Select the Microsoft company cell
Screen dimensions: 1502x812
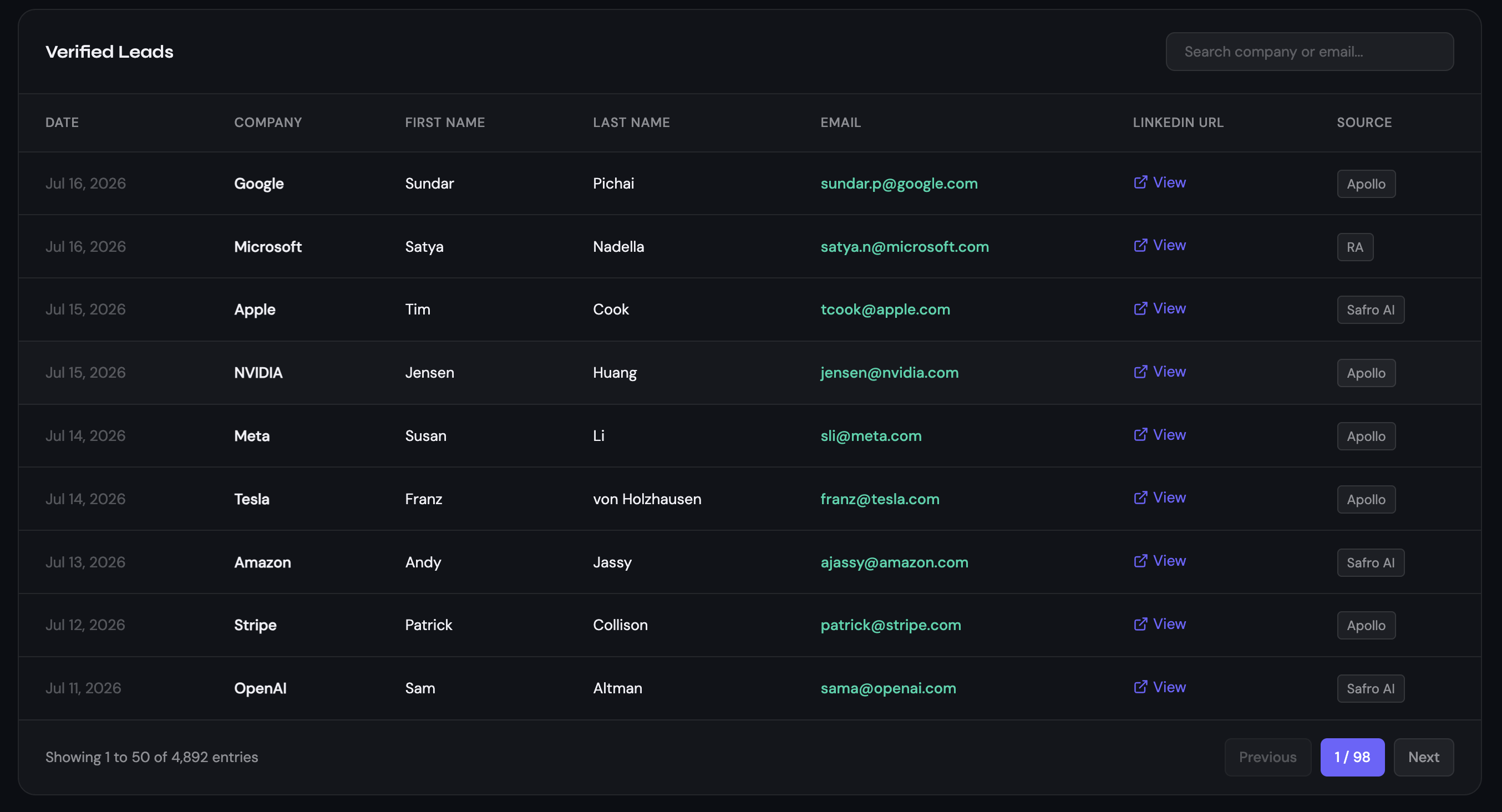(268, 247)
